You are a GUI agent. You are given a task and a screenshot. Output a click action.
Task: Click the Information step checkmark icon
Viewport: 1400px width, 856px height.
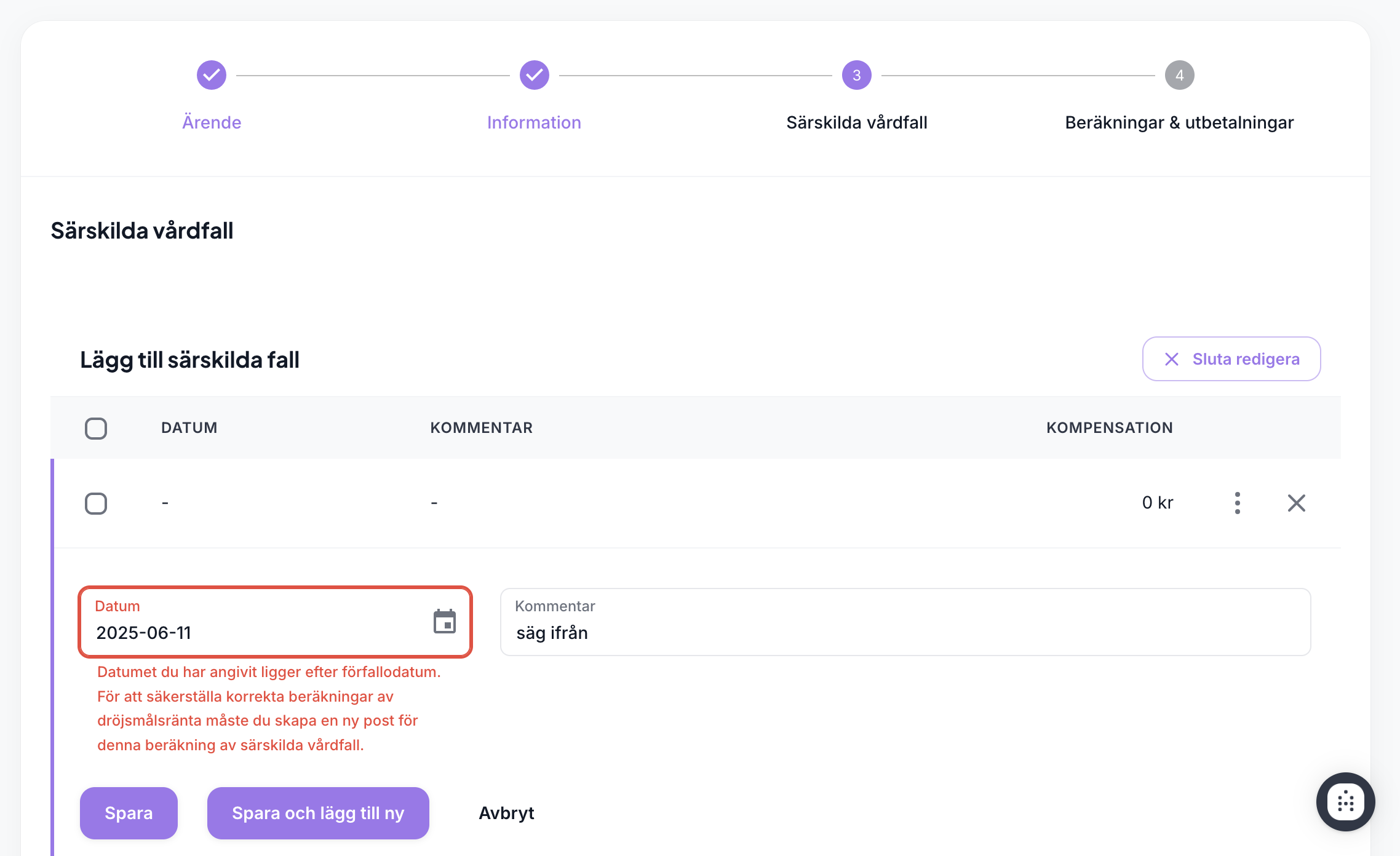[534, 75]
